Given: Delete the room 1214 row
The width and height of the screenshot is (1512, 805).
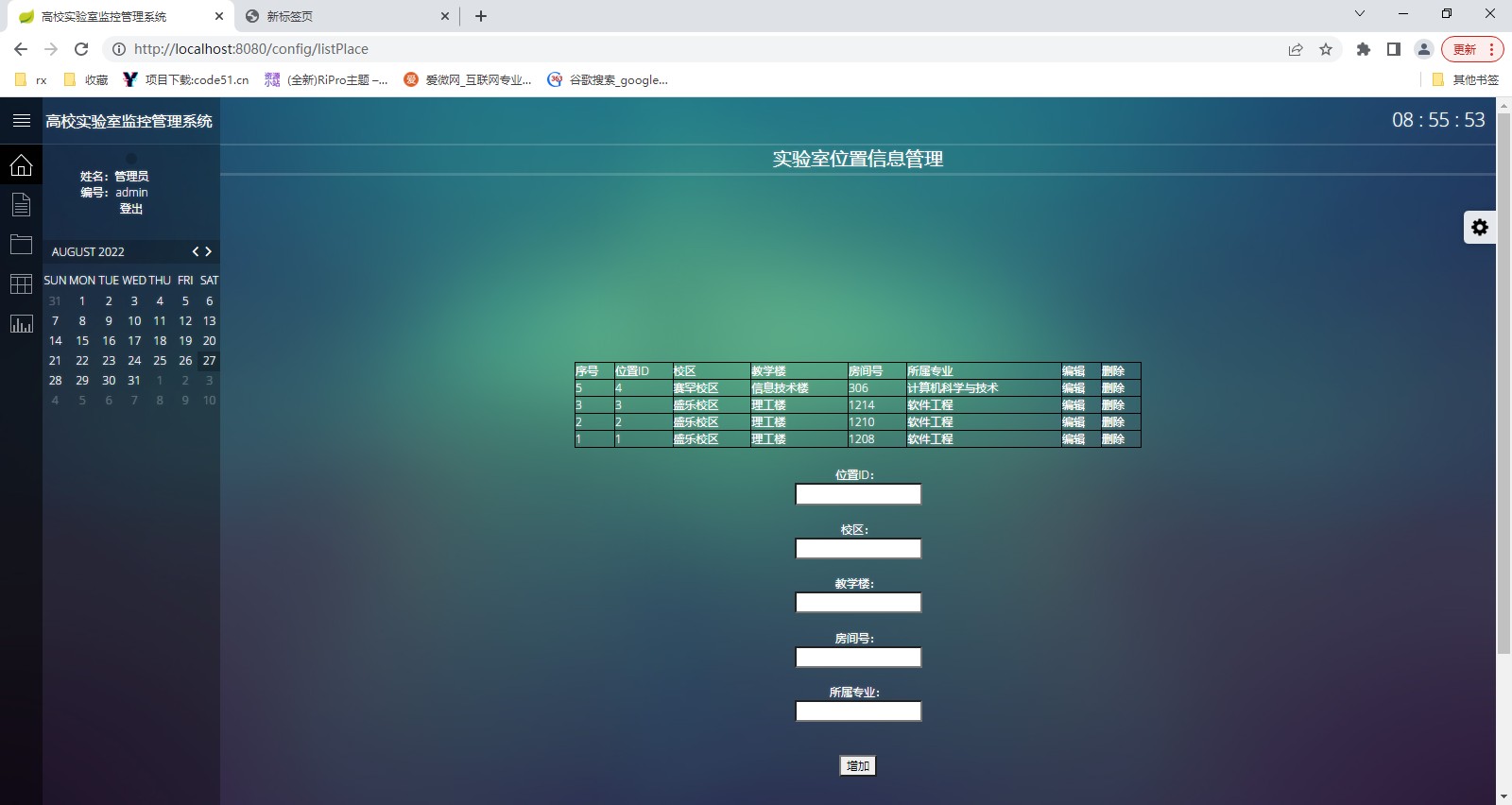Looking at the screenshot, I should [x=1113, y=405].
